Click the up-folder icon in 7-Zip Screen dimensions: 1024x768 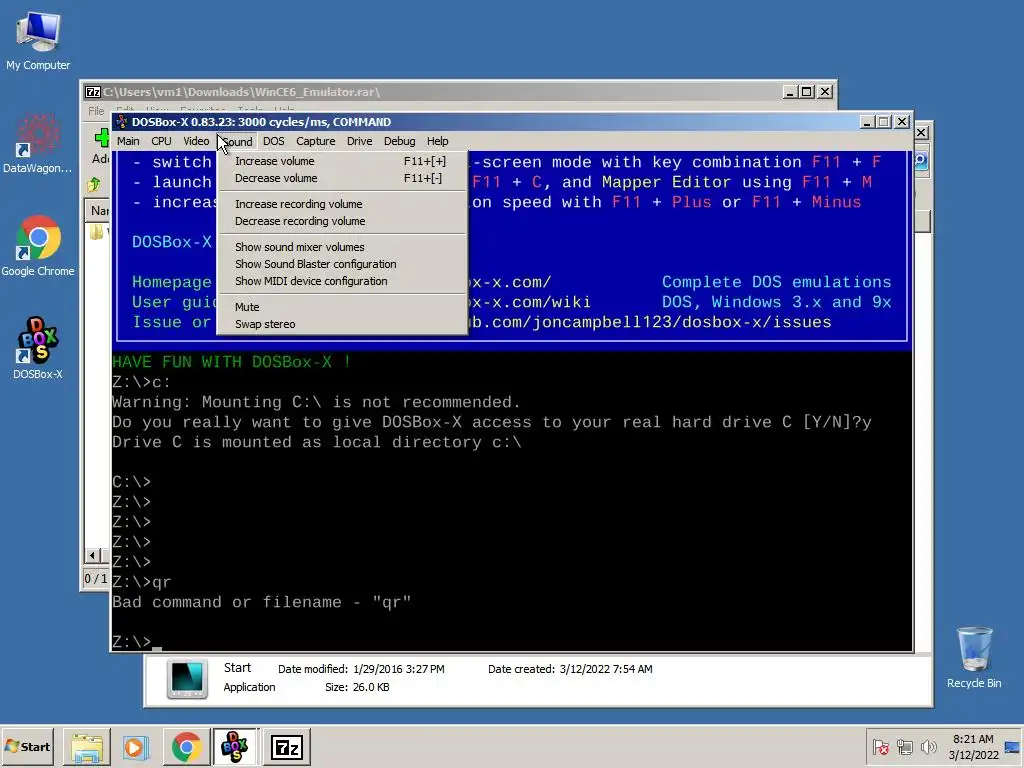click(x=94, y=185)
